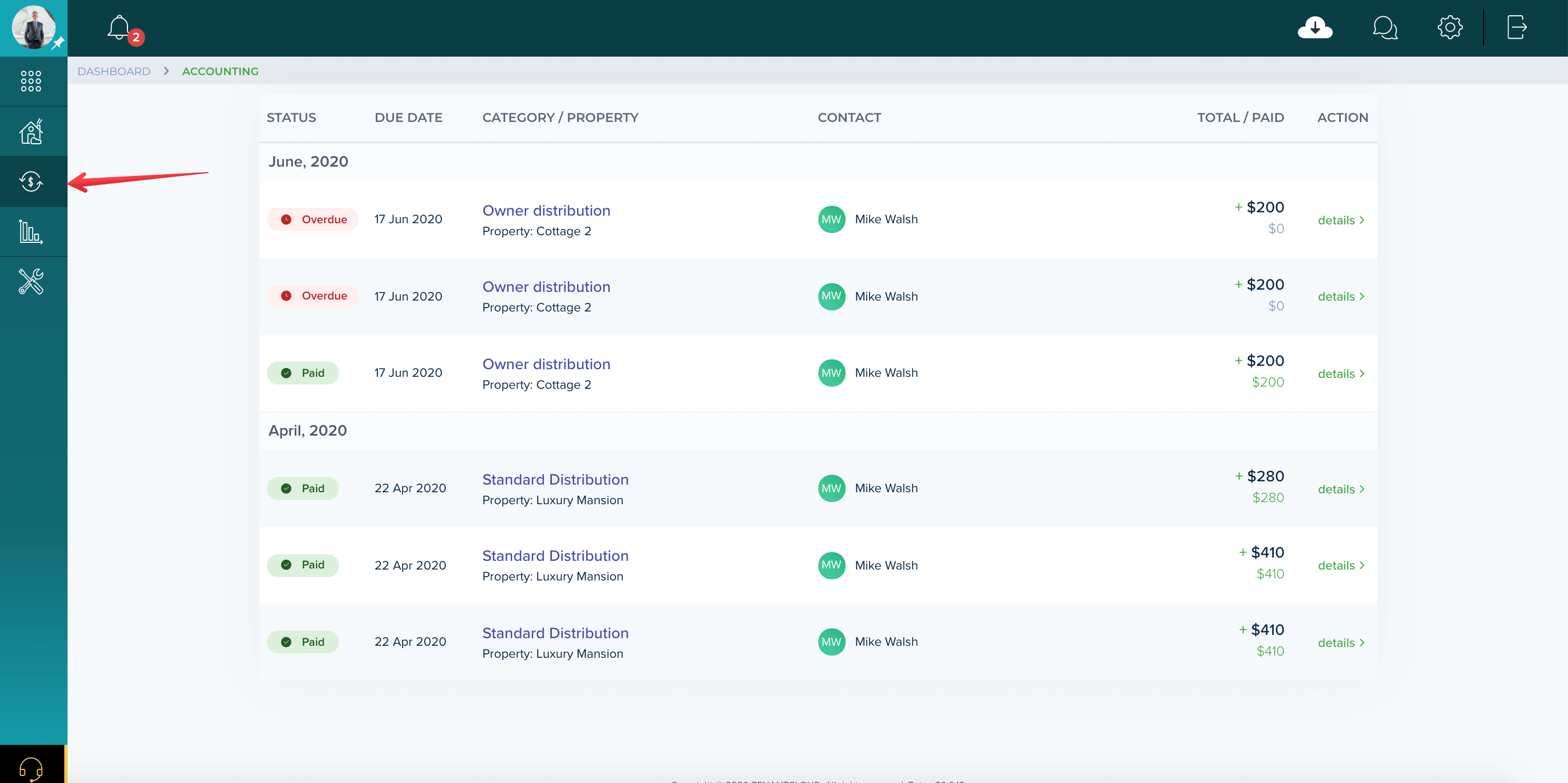Click MW avatar on Paid Cottage 2 row
This screenshot has width=1568, height=783.
(831, 373)
